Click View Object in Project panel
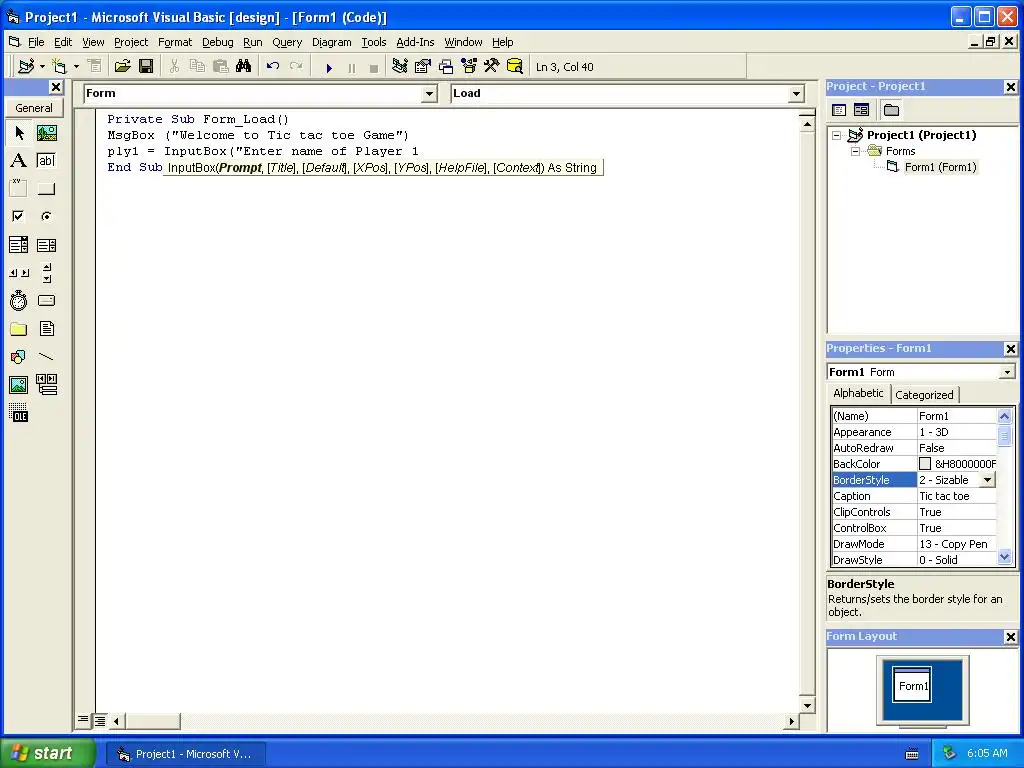 pyautogui.click(x=861, y=110)
